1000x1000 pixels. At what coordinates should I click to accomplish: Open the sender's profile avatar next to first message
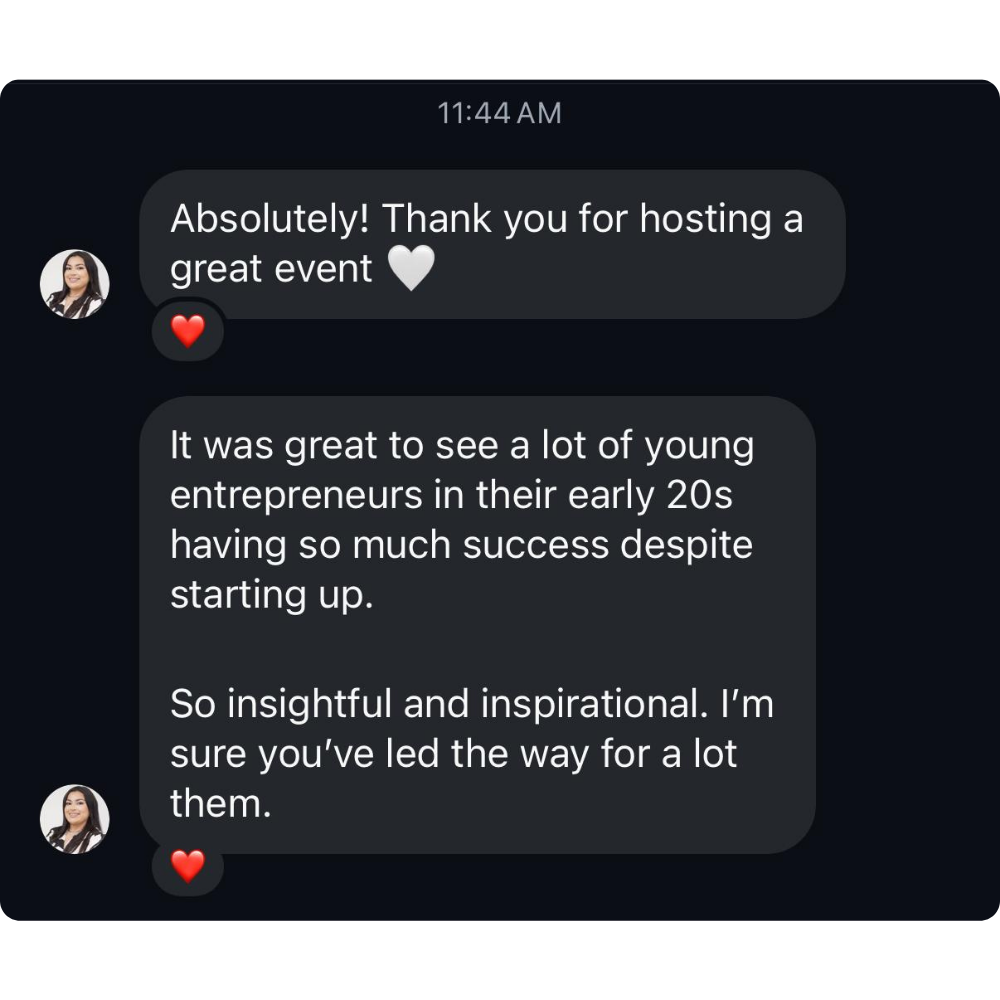coord(75,283)
